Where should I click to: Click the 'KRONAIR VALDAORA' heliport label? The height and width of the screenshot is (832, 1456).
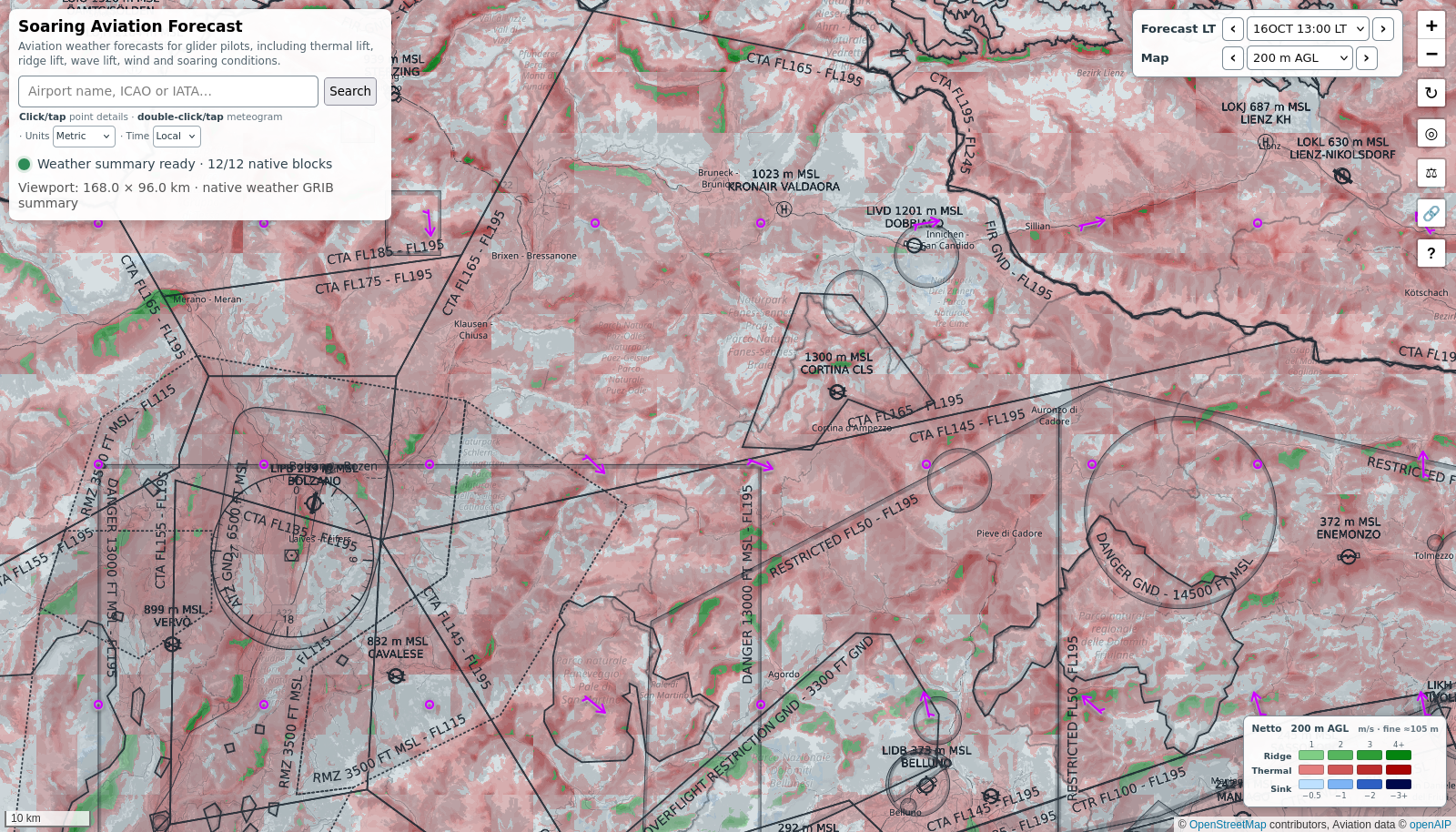pyautogui.click(x=784, y=187)
